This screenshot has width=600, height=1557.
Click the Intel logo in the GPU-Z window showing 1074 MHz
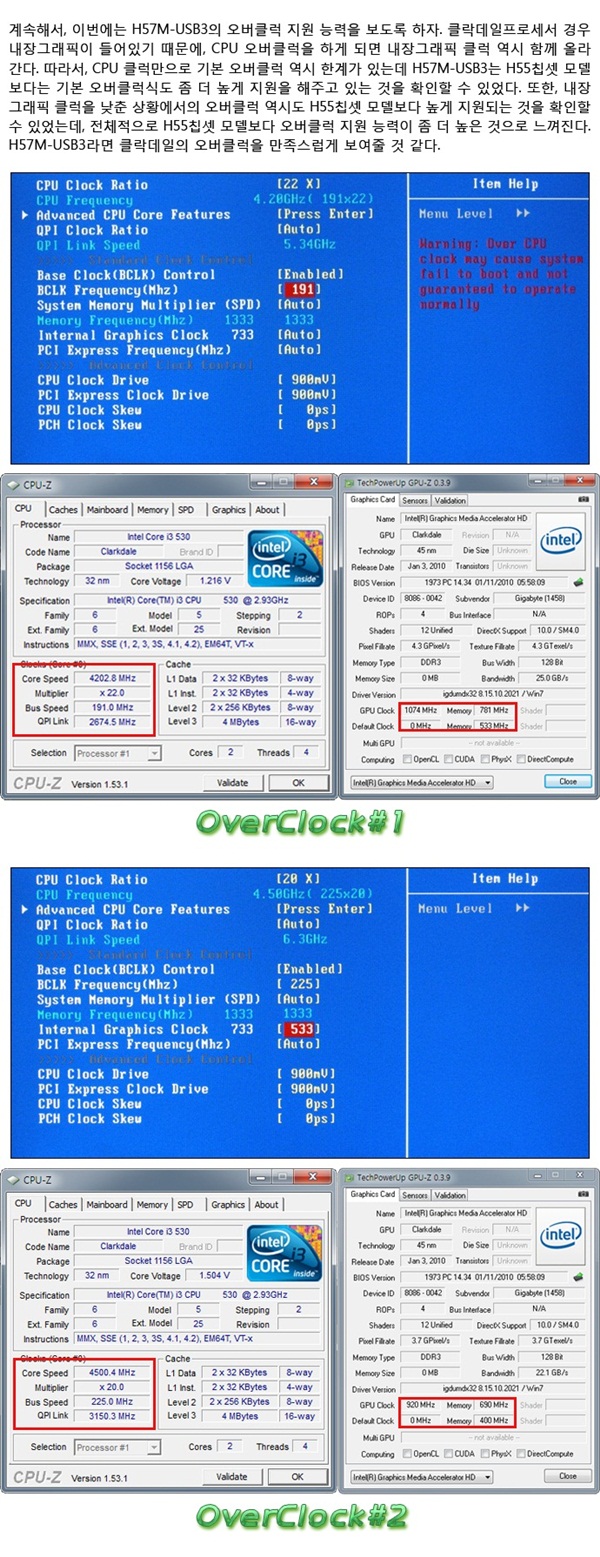click(562, 542)
